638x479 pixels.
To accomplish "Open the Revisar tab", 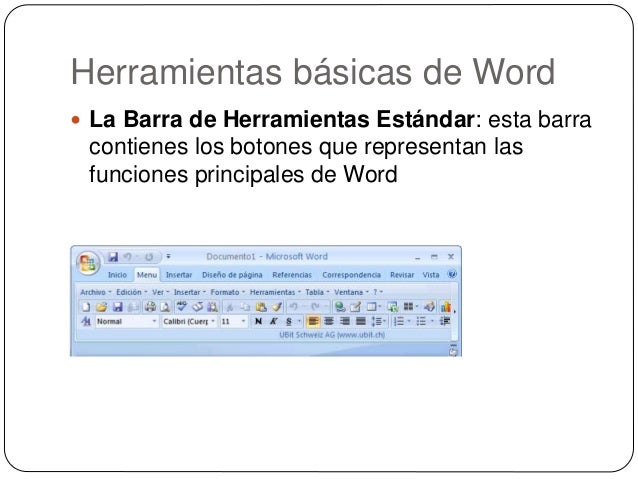I will (402, 275).
